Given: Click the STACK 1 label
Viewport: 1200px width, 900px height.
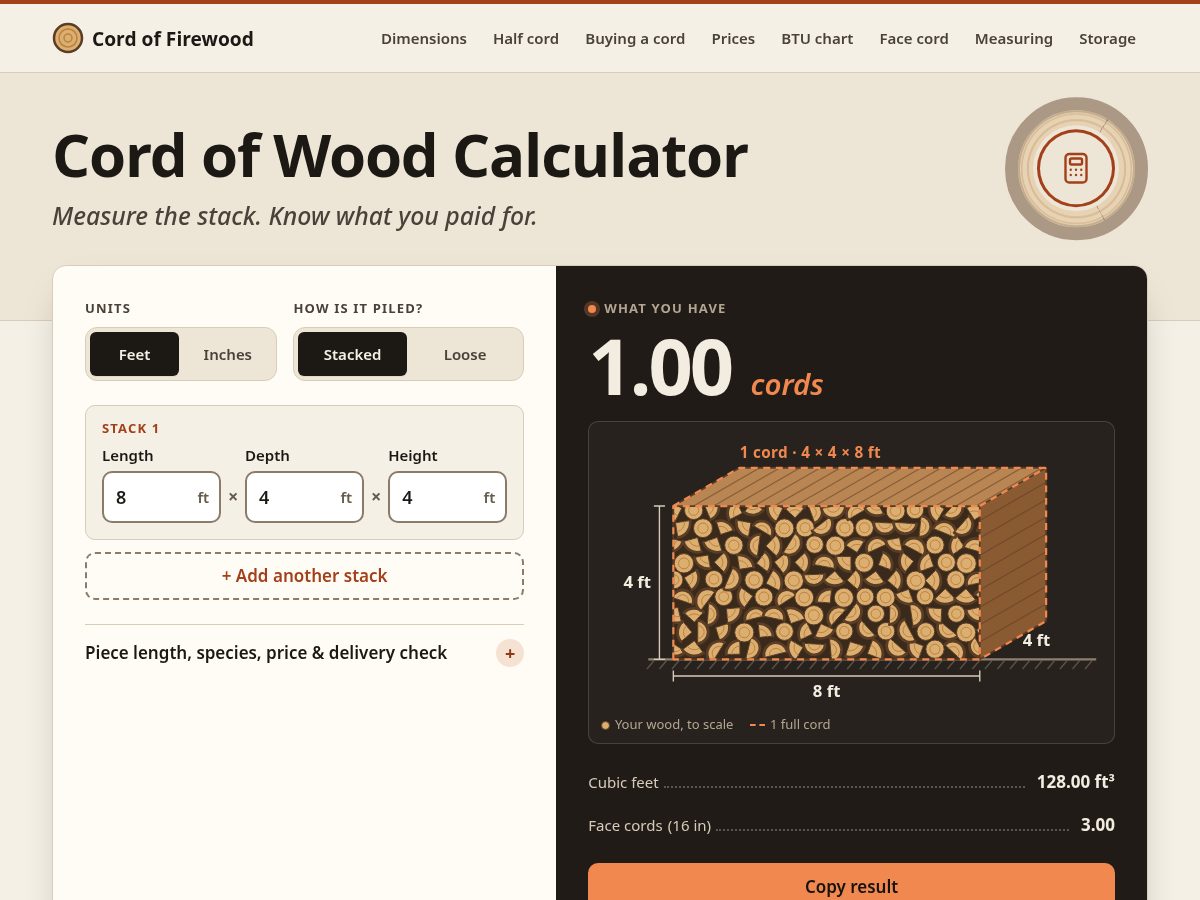Looking at the screenshot, I should click(x=131, y=428).
